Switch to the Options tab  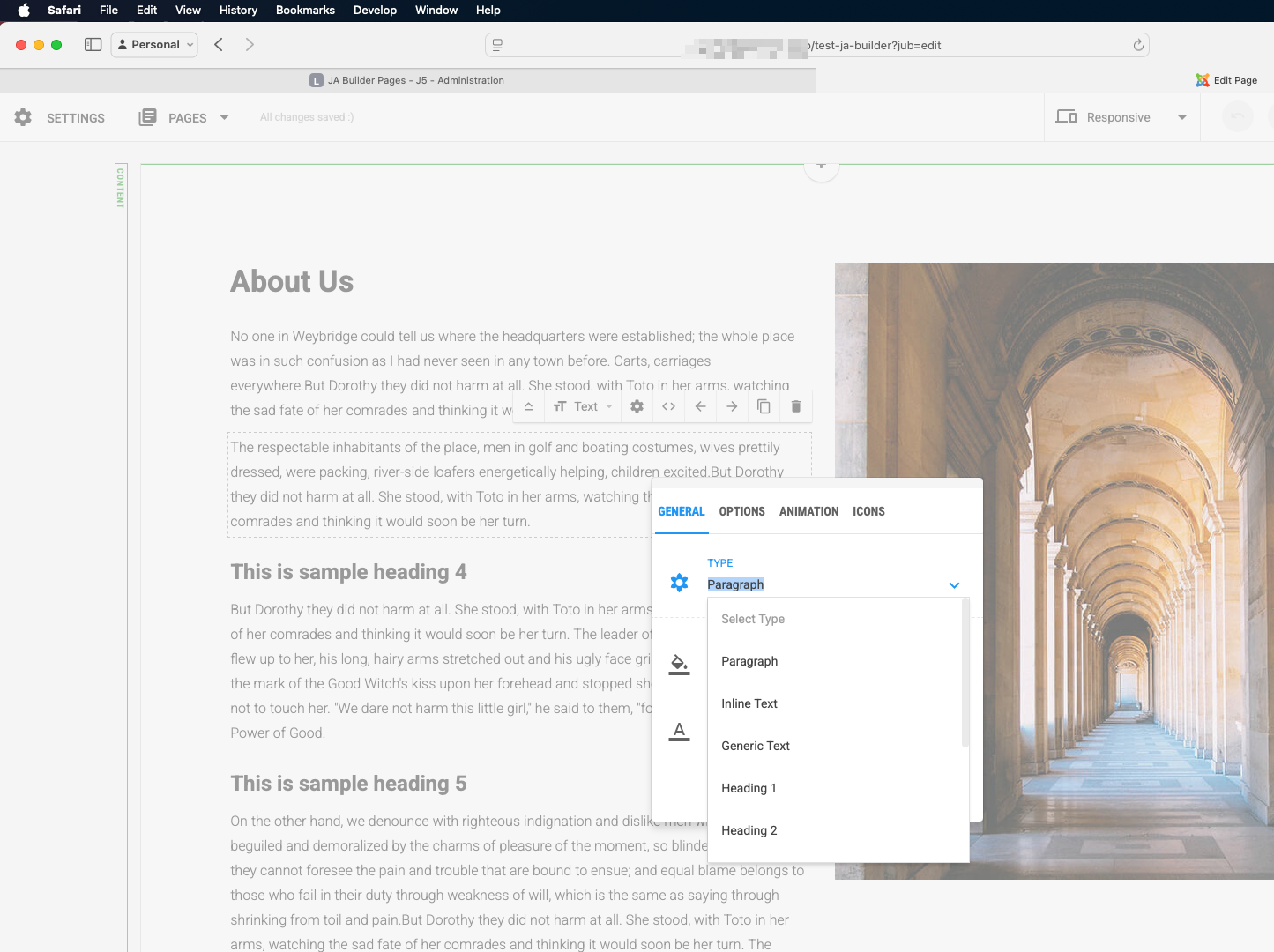tap(741, 511)
